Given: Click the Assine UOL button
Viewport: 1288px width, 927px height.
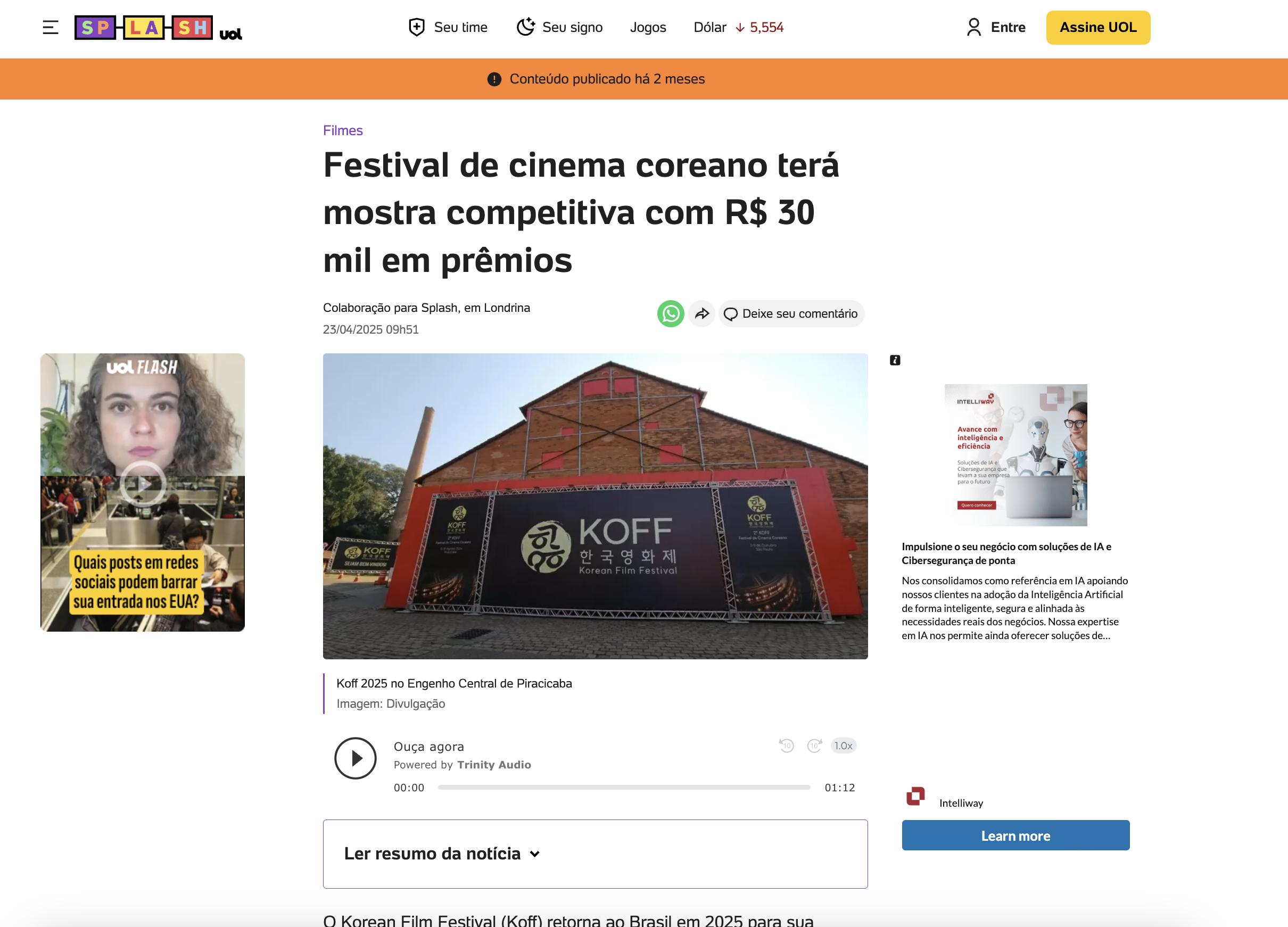Looking at the screenshot, I should (x=1098, y=27).
